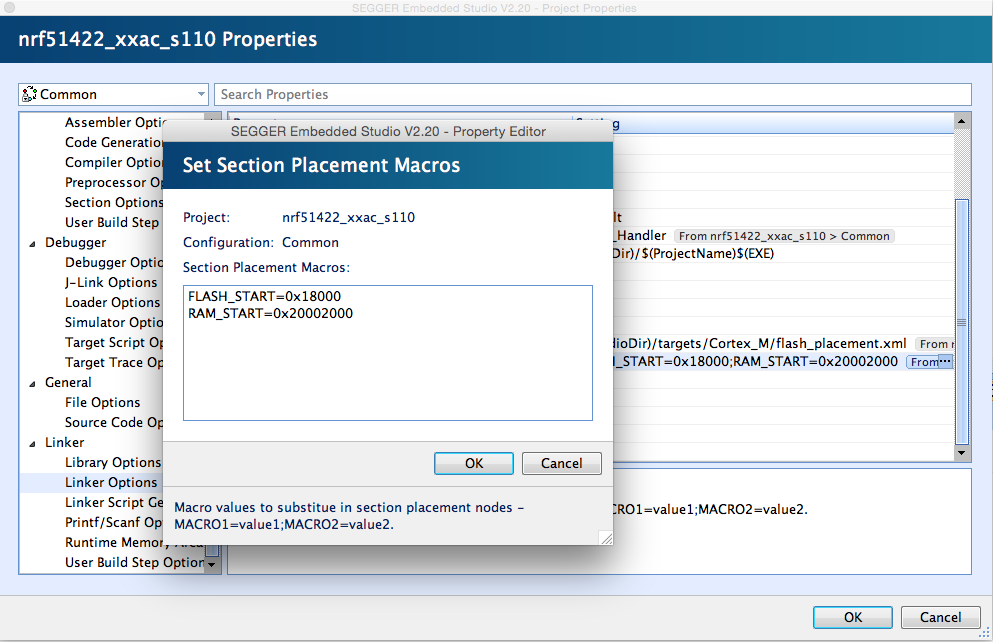993x642 pixels.
Task: Select Library Options in the tree
Action: (113, 462)
